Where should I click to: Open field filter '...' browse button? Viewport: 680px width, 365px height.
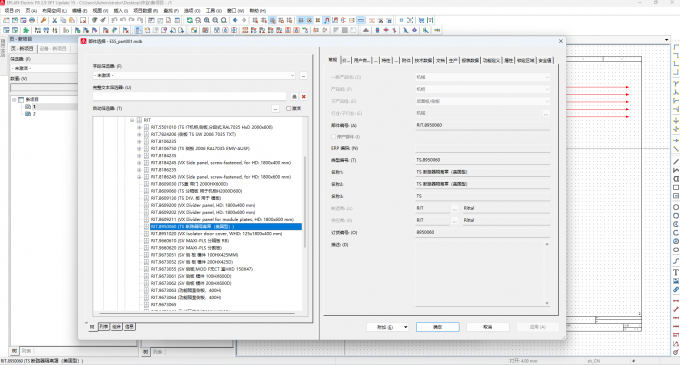304,75
